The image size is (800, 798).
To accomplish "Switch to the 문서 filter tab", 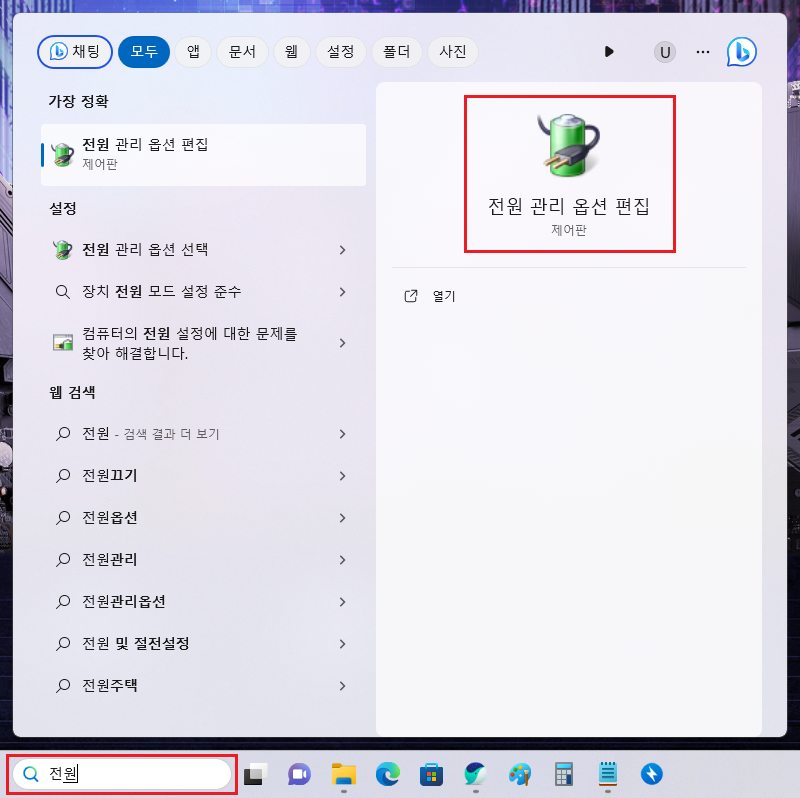I will pos(242,52).
